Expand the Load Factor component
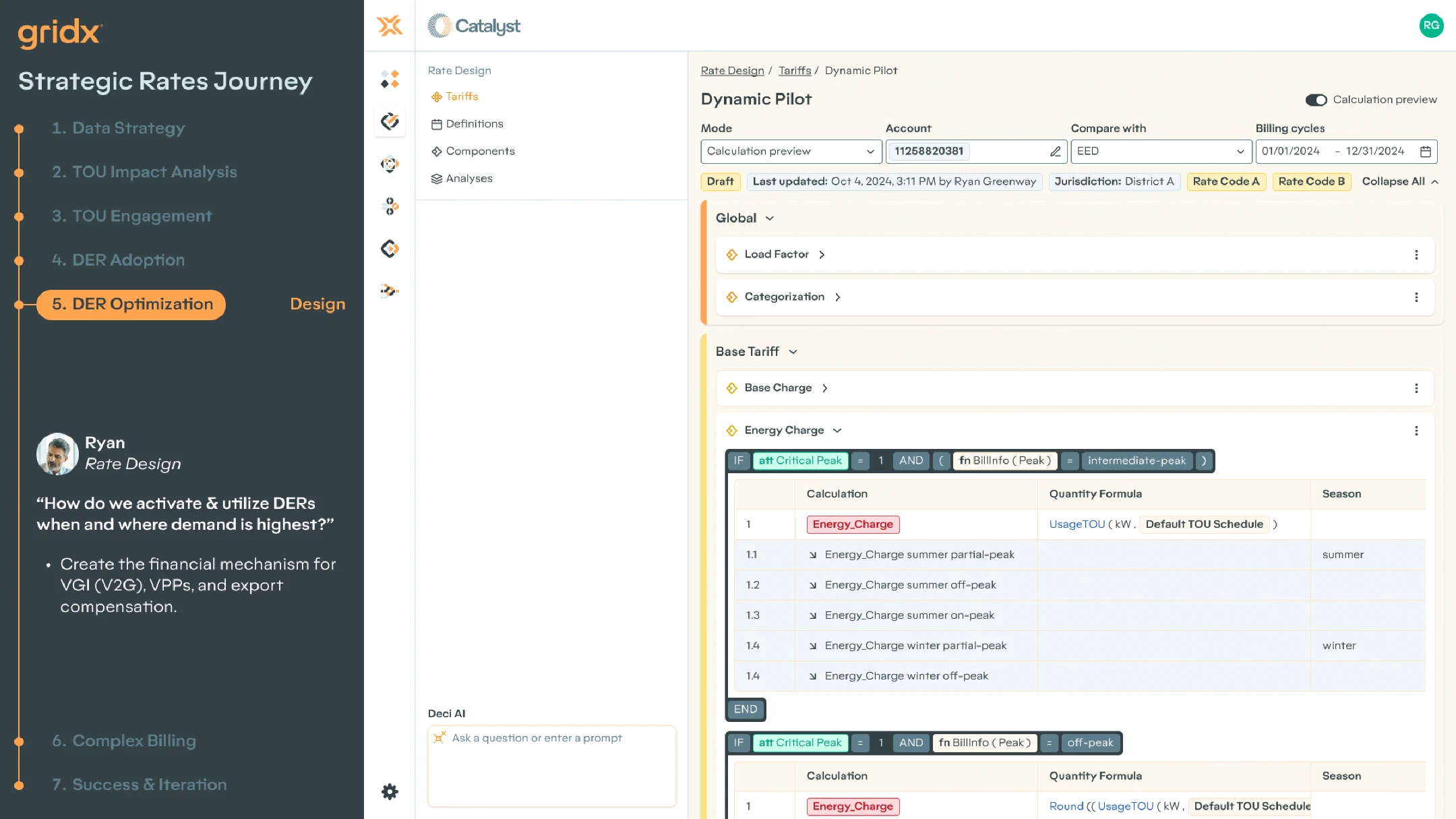The height and width of the screenshot is (819, 1456). [x=822, y=255]
